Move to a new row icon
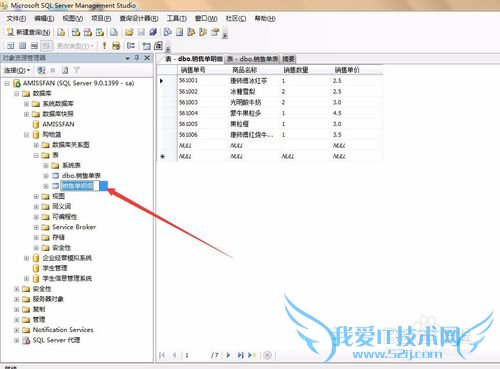Viewport: 500px width, 369px height. (252, 355)
